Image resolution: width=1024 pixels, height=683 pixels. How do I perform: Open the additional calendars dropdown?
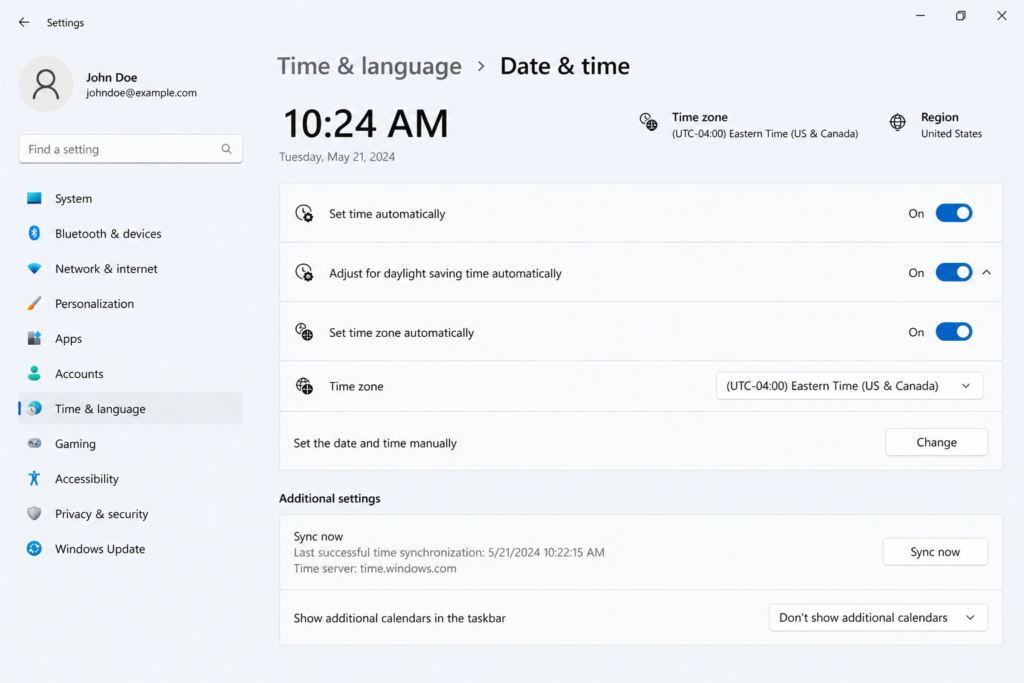[878, 618]
